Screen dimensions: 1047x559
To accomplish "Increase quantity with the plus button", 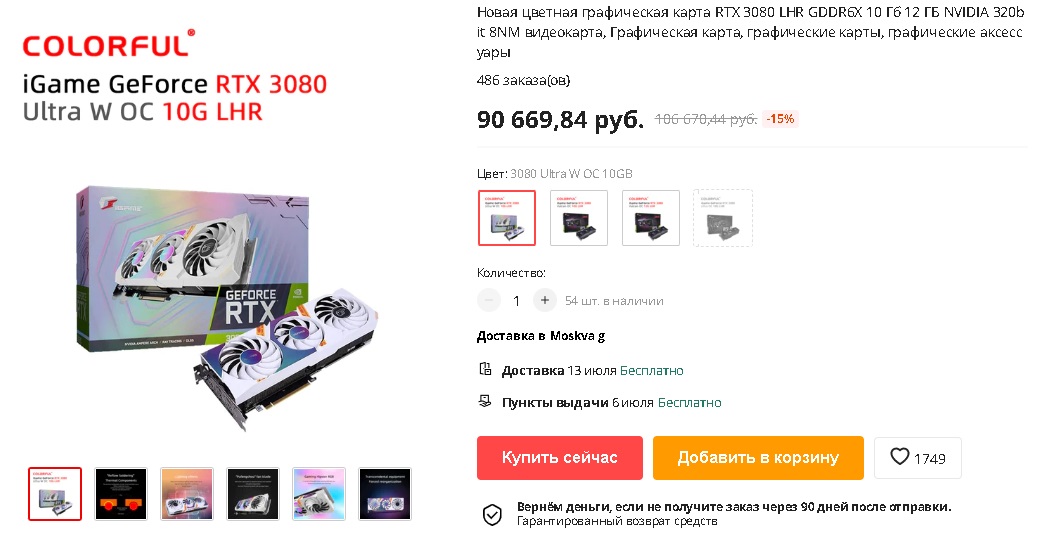I will coord(545,301).
